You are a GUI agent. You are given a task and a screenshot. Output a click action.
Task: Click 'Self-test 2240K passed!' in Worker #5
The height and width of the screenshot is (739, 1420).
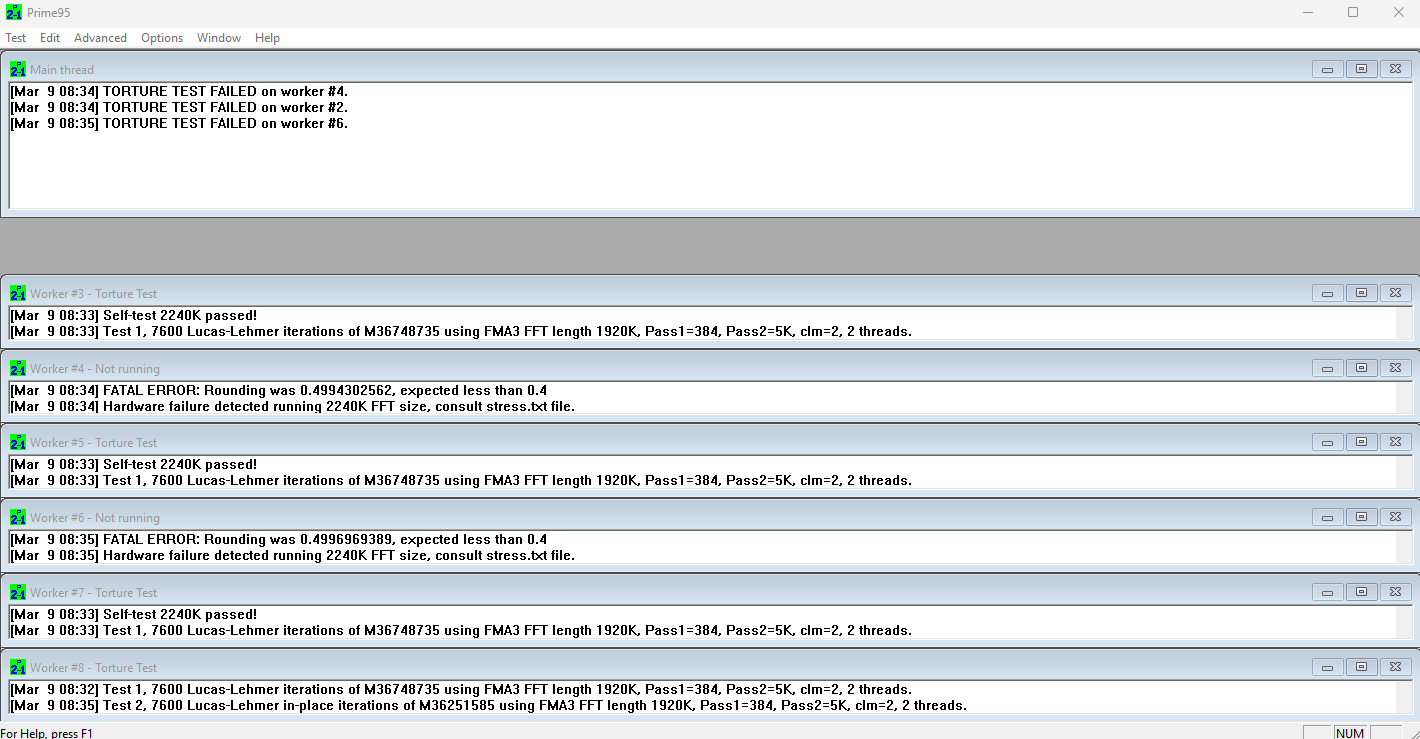[134, 464]
